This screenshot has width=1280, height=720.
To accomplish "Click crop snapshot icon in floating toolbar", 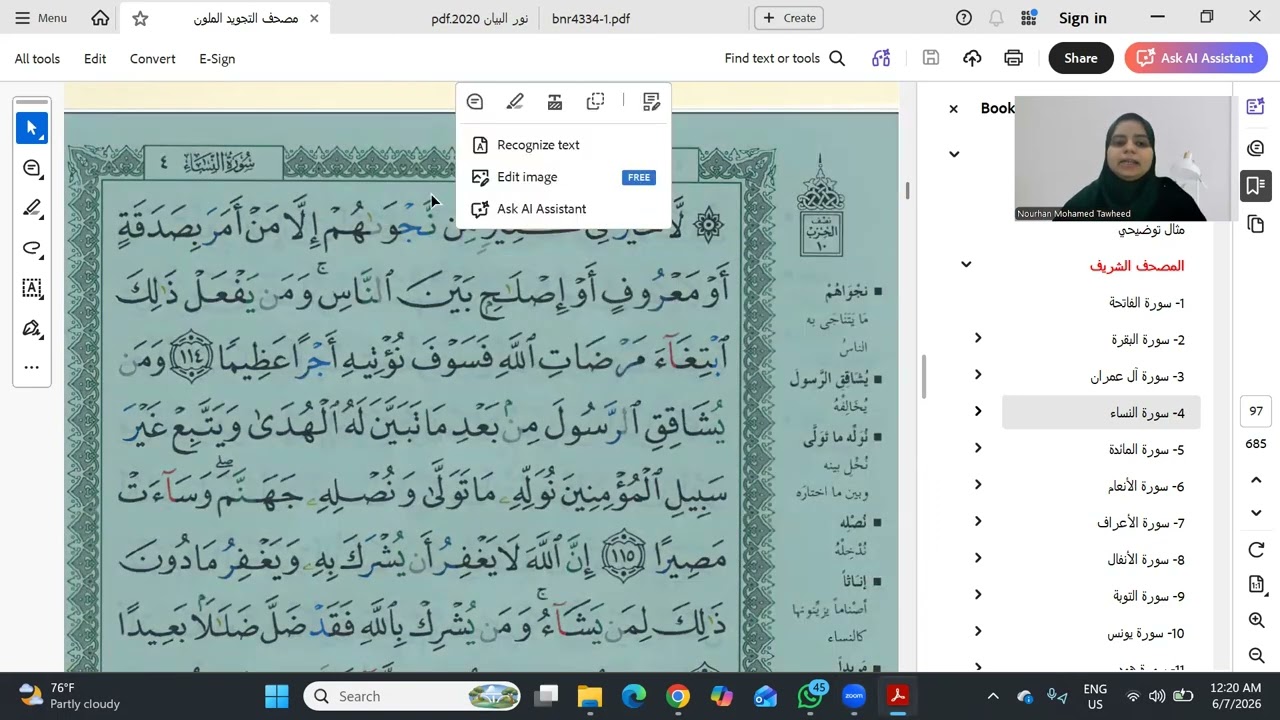I will point(595,101).
